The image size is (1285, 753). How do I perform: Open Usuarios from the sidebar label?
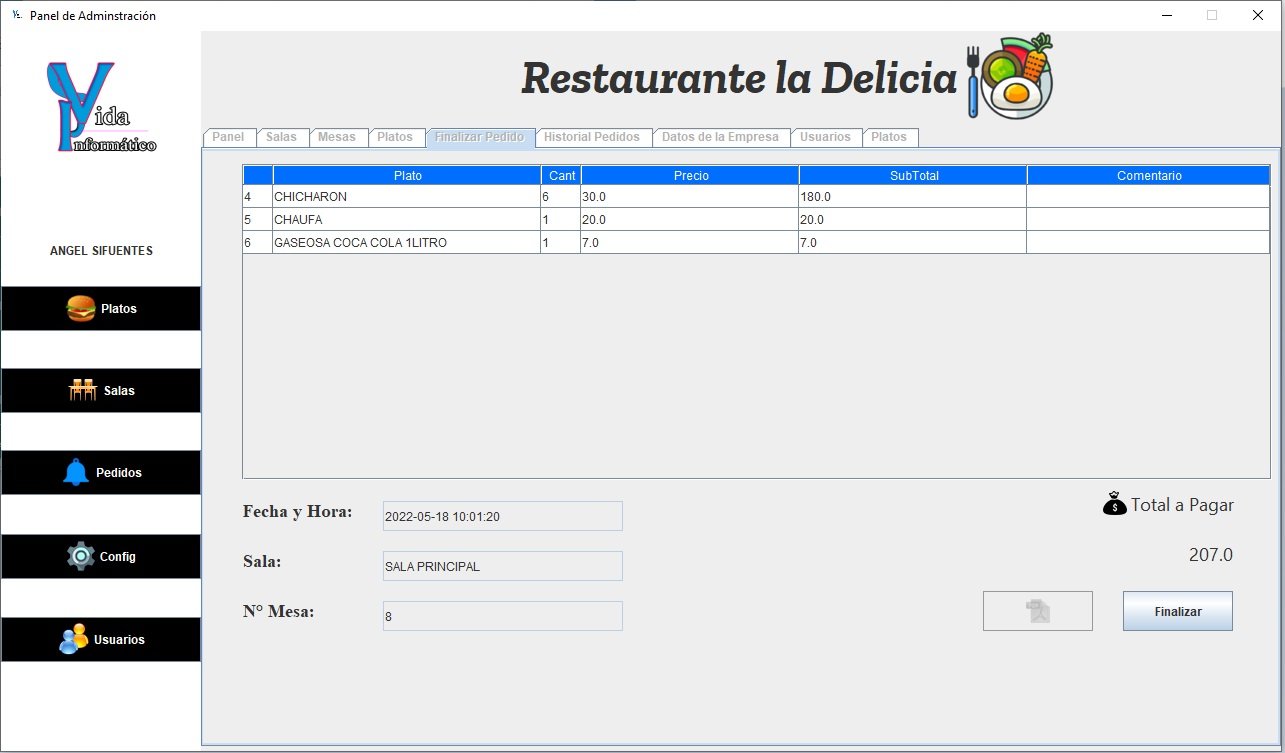pyautogui.click(x=119, y=640)
